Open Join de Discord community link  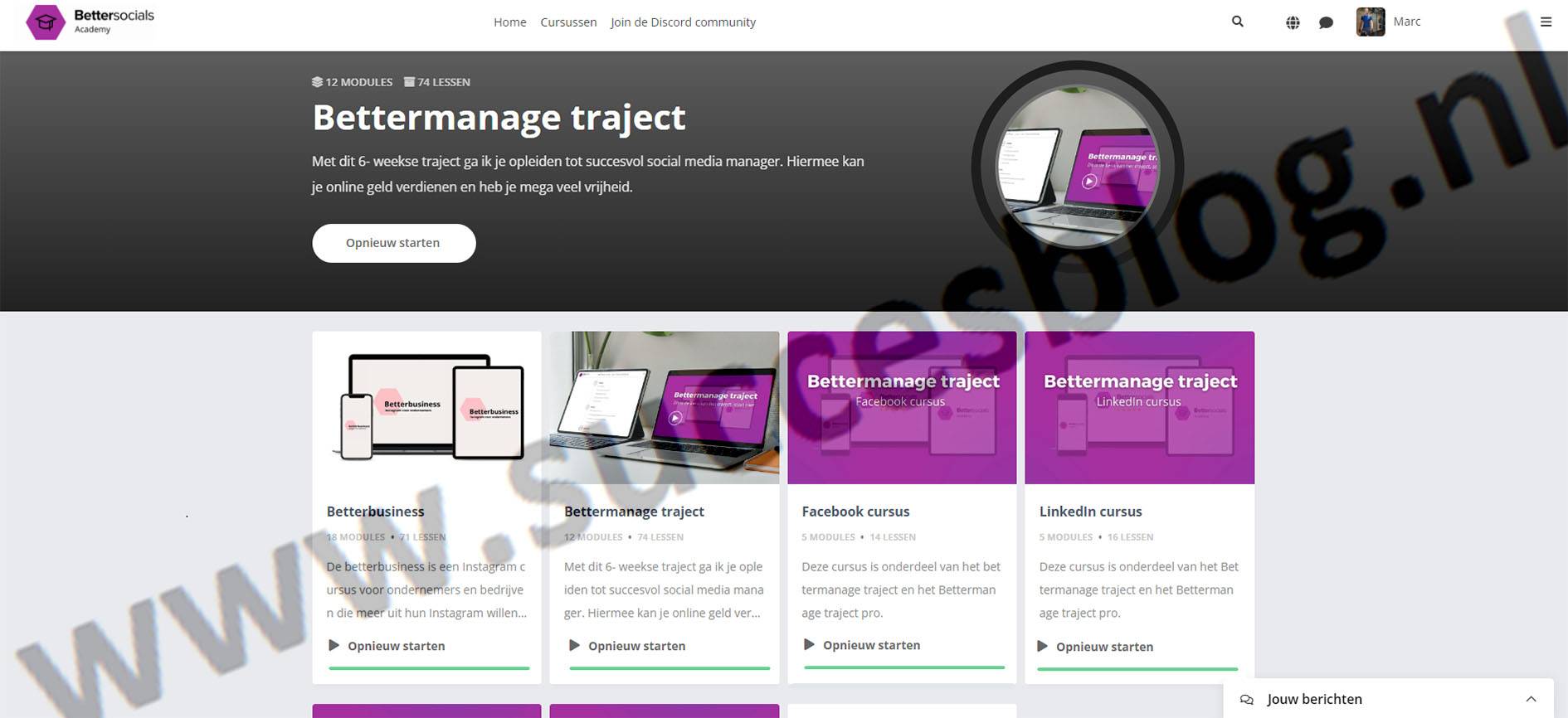[x=683, y=22]
